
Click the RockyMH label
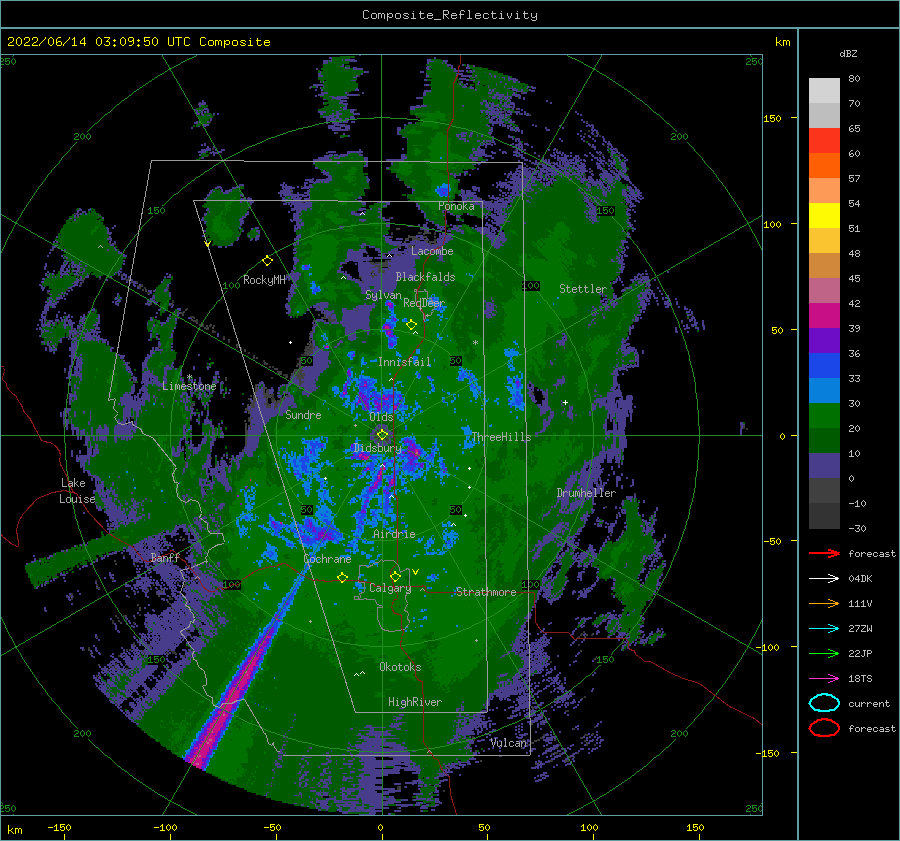pos(264,280)
